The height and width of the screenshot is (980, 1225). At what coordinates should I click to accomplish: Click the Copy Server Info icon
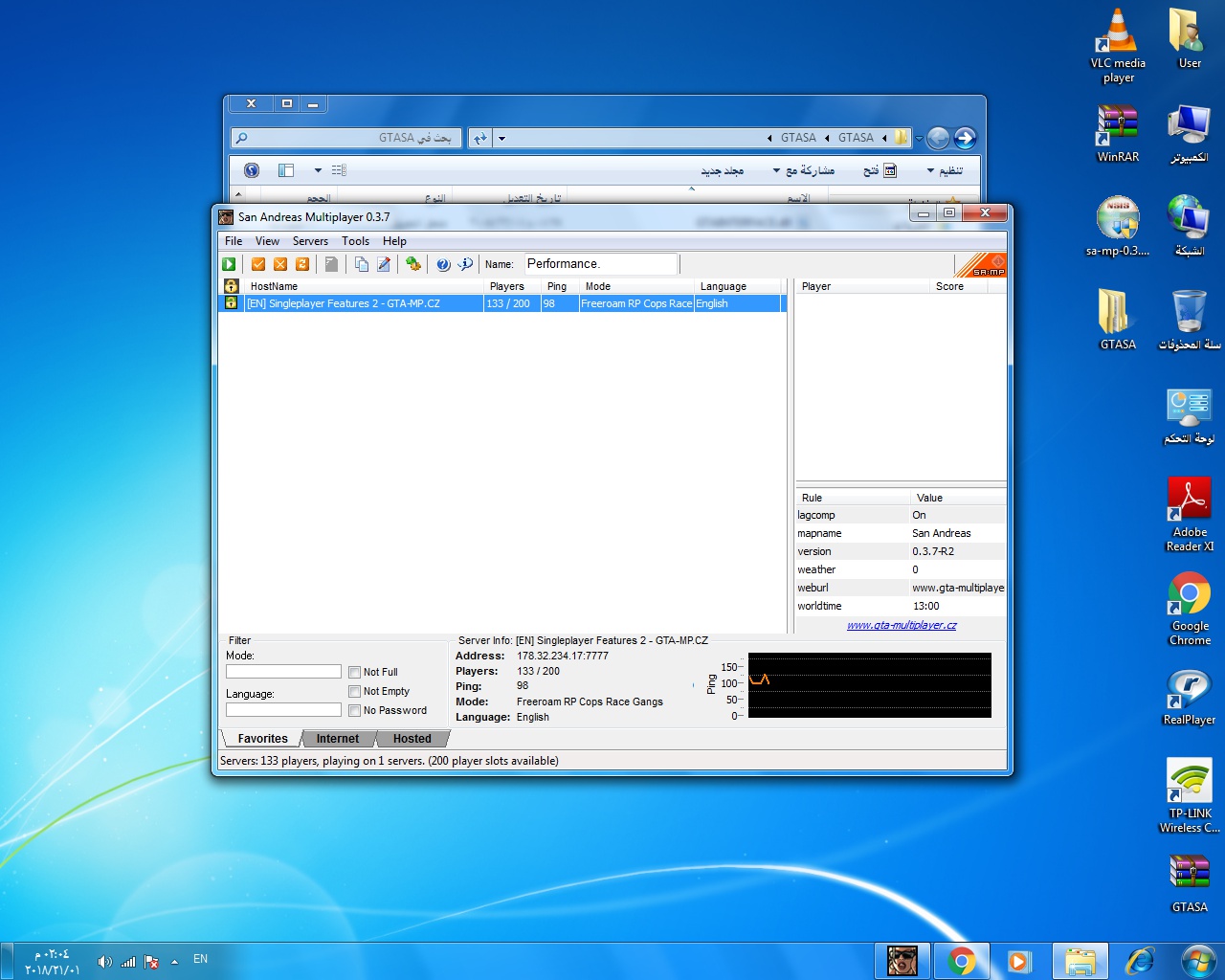pyautogui.click(x=362, y=264)
